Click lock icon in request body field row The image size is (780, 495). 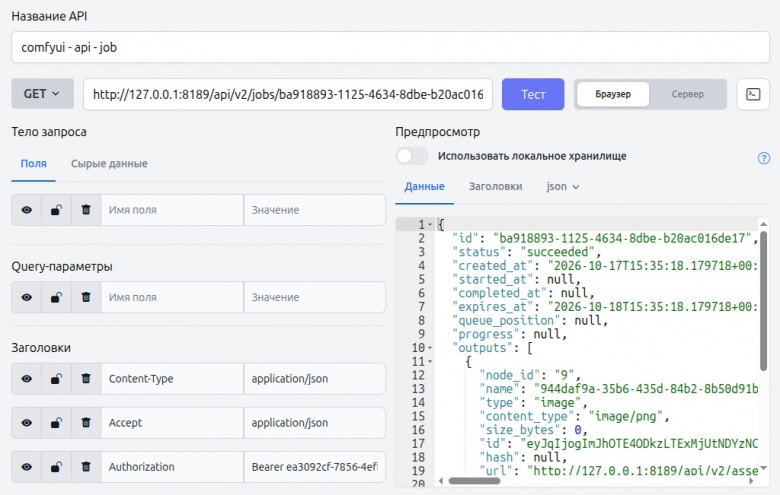[56, 210]
